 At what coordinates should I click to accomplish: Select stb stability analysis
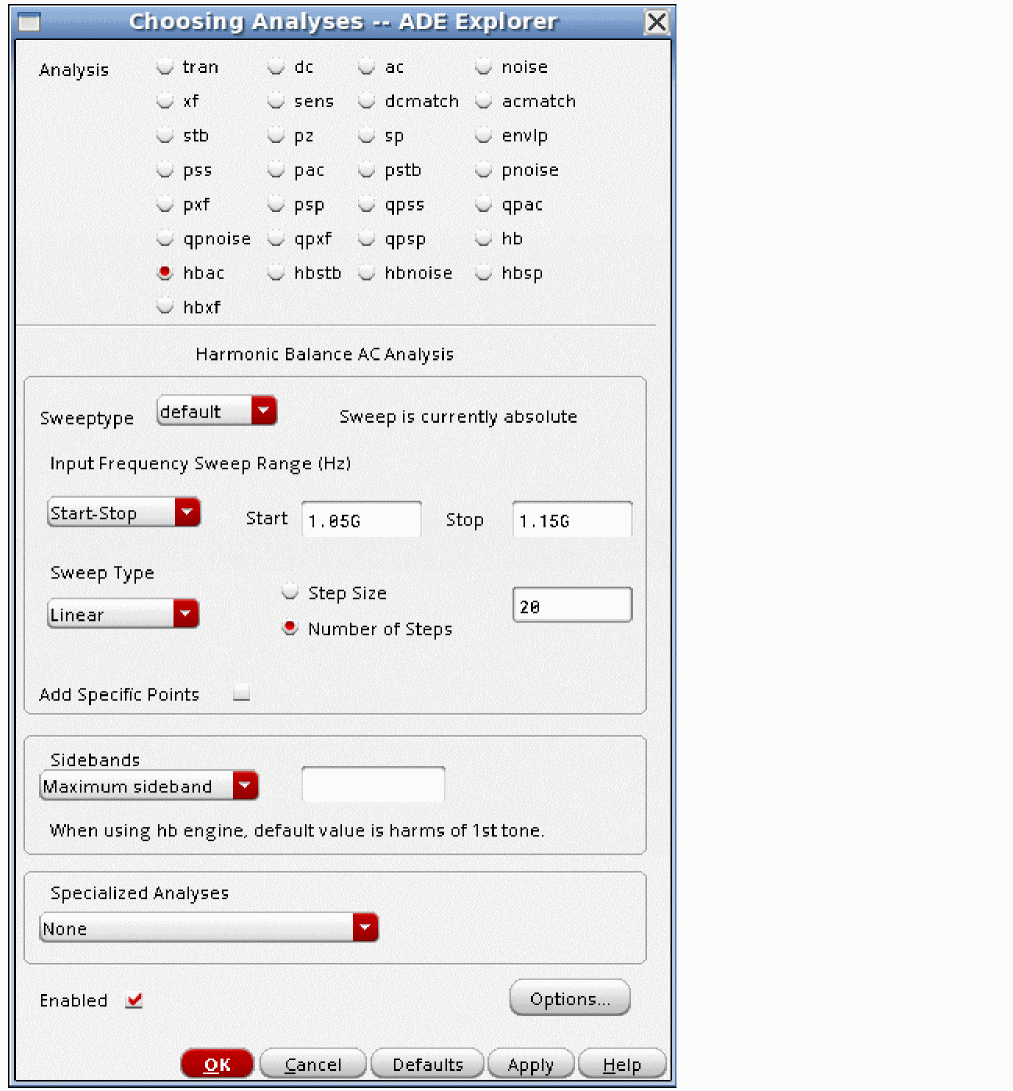coord(165,136)
